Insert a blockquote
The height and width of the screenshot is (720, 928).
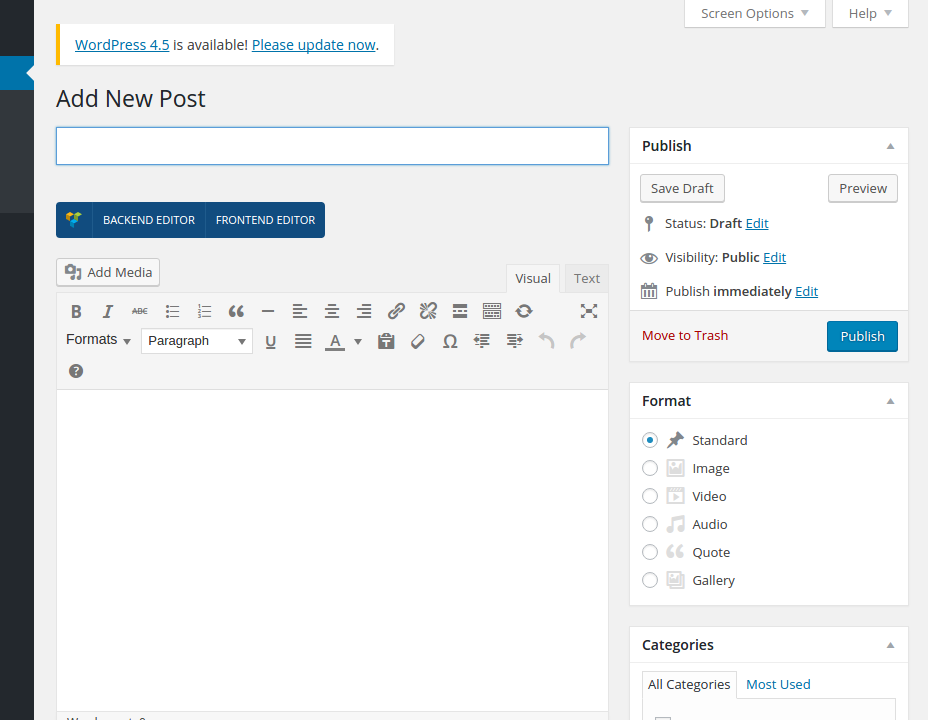[236, 311]
